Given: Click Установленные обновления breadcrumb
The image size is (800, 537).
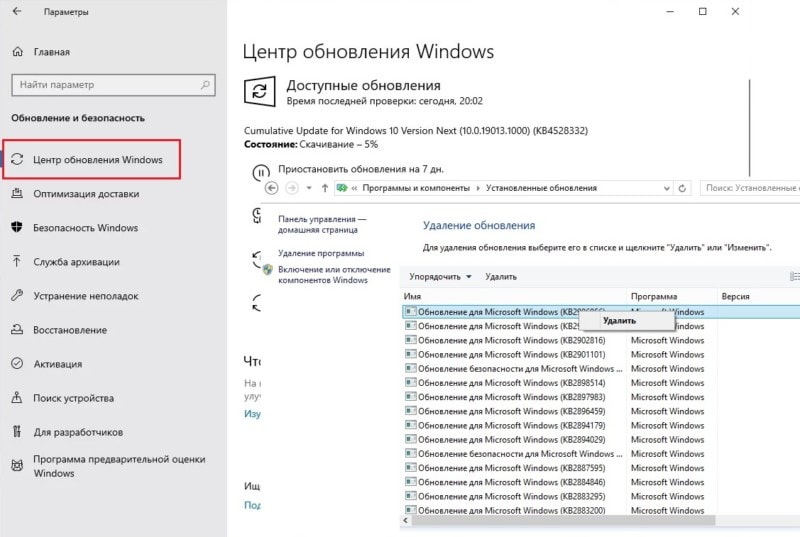Looking at the screenshot, I should click(x=541, y=188).
